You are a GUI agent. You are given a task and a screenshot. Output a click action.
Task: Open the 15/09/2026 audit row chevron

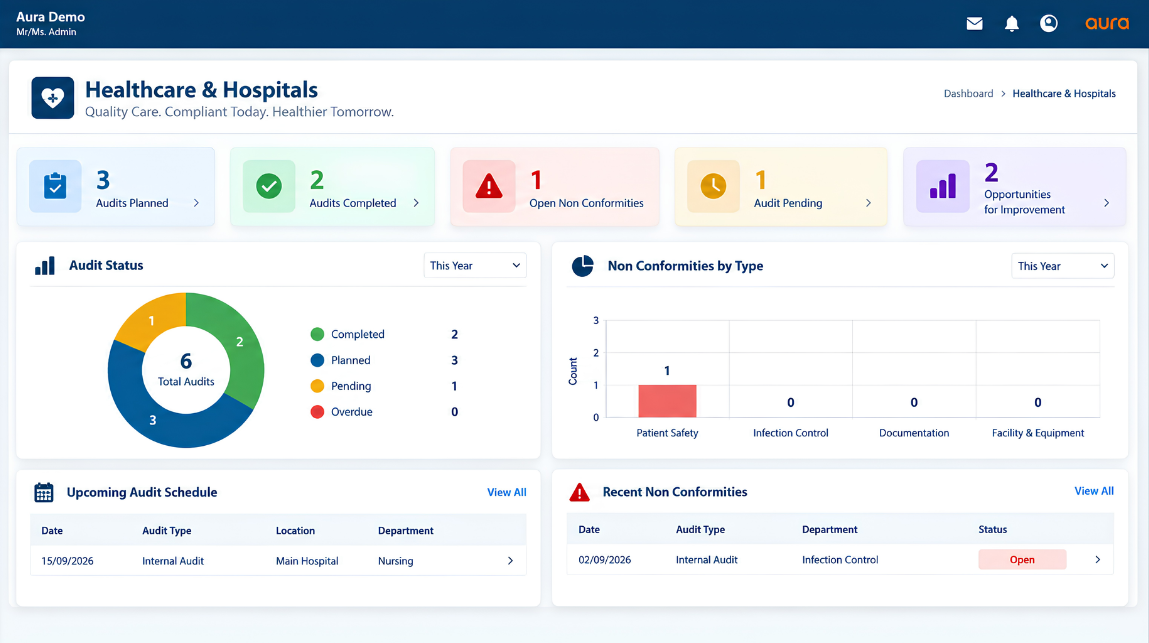point(511,561)
